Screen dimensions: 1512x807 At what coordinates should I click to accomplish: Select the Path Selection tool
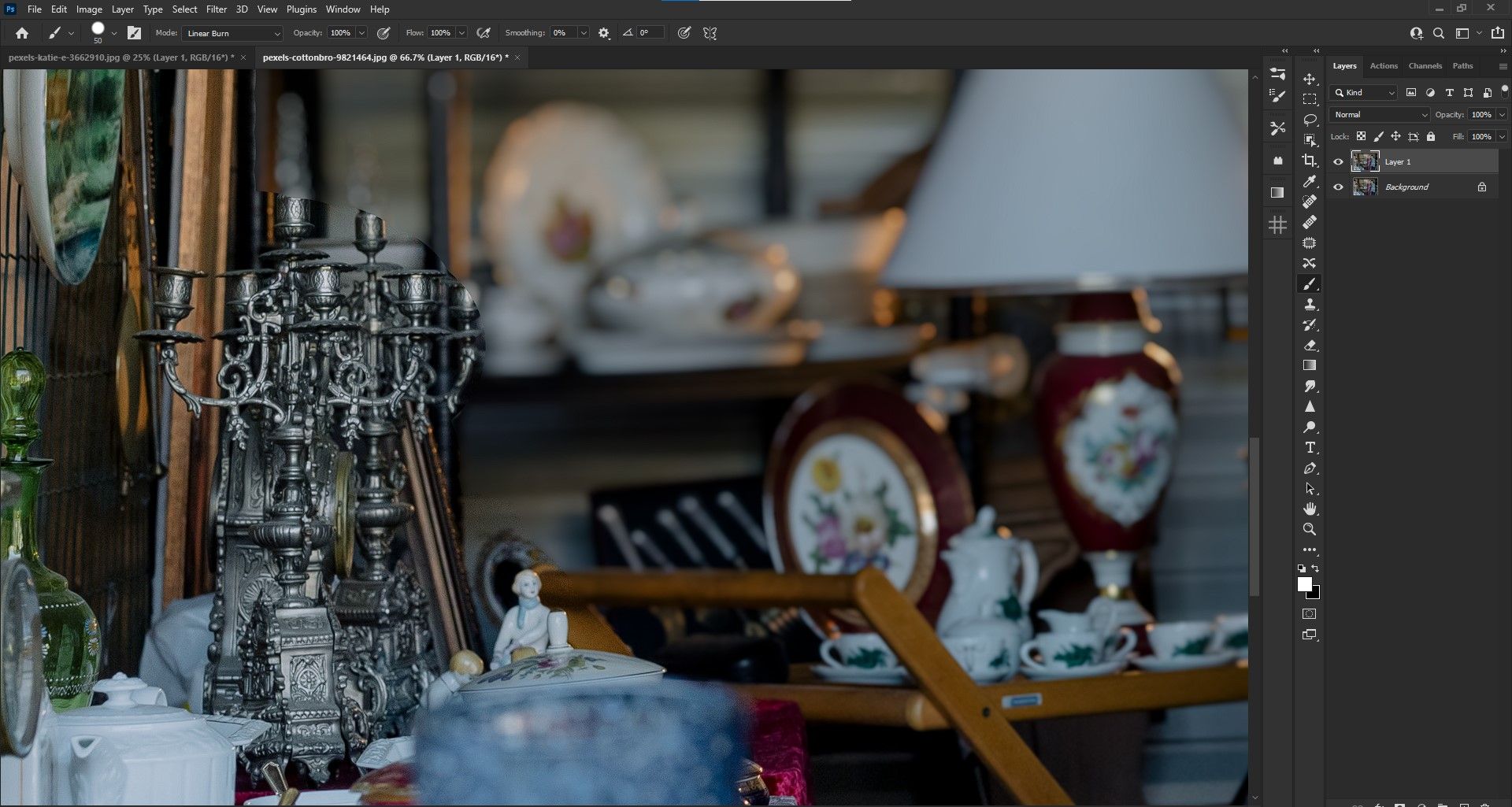[x=1310, y=489]
